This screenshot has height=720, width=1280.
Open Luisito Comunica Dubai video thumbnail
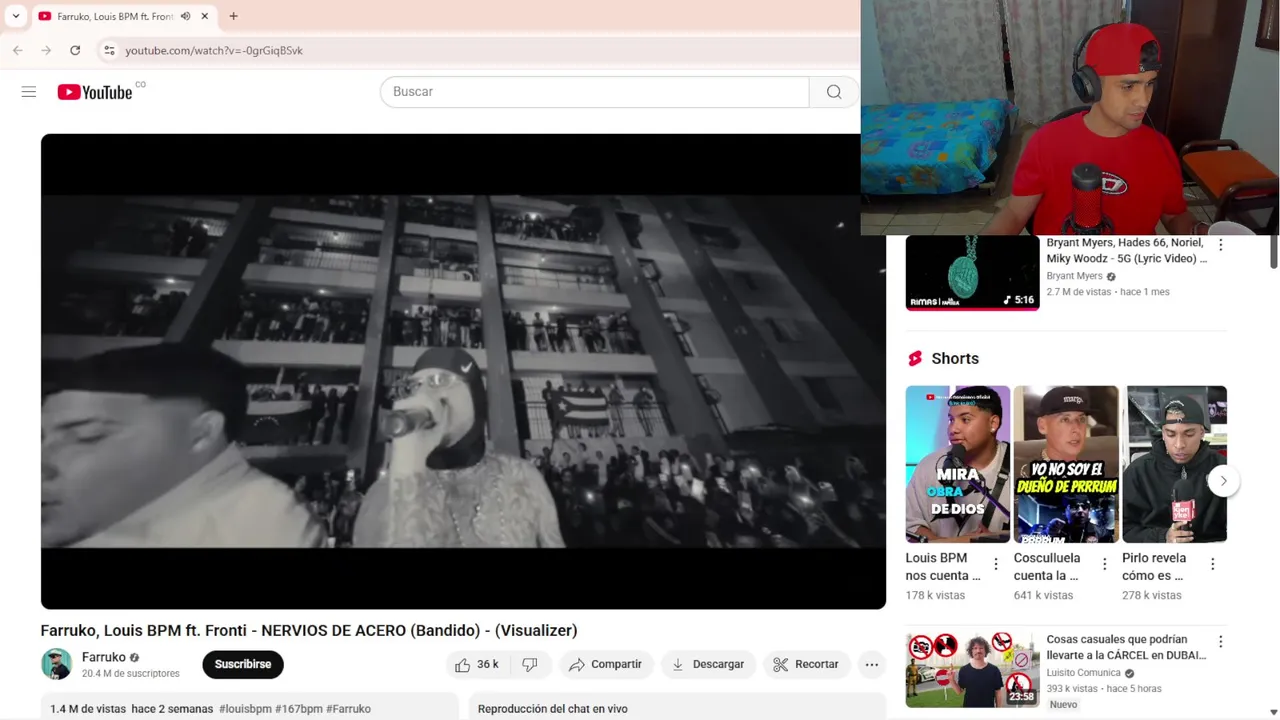(x=972, y=669)
